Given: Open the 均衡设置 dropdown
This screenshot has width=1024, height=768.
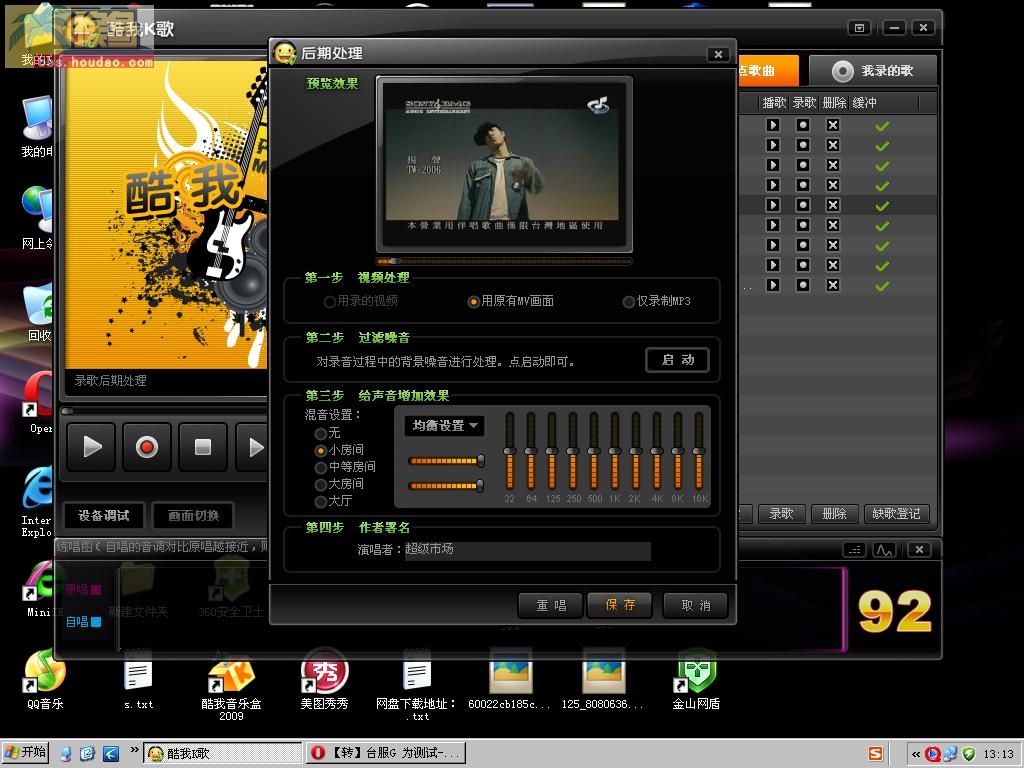Looking at the screenshot, I should (444, 426).
